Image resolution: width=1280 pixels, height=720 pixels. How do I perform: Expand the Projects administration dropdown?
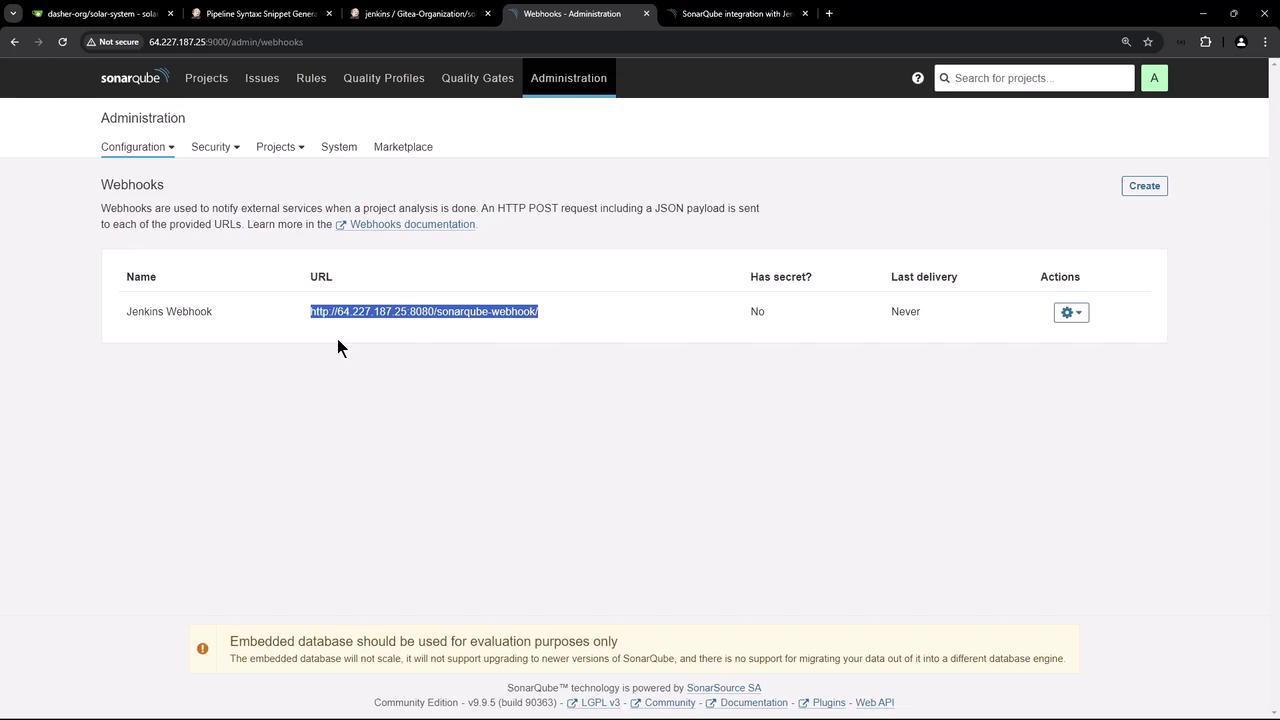point(280,147)
